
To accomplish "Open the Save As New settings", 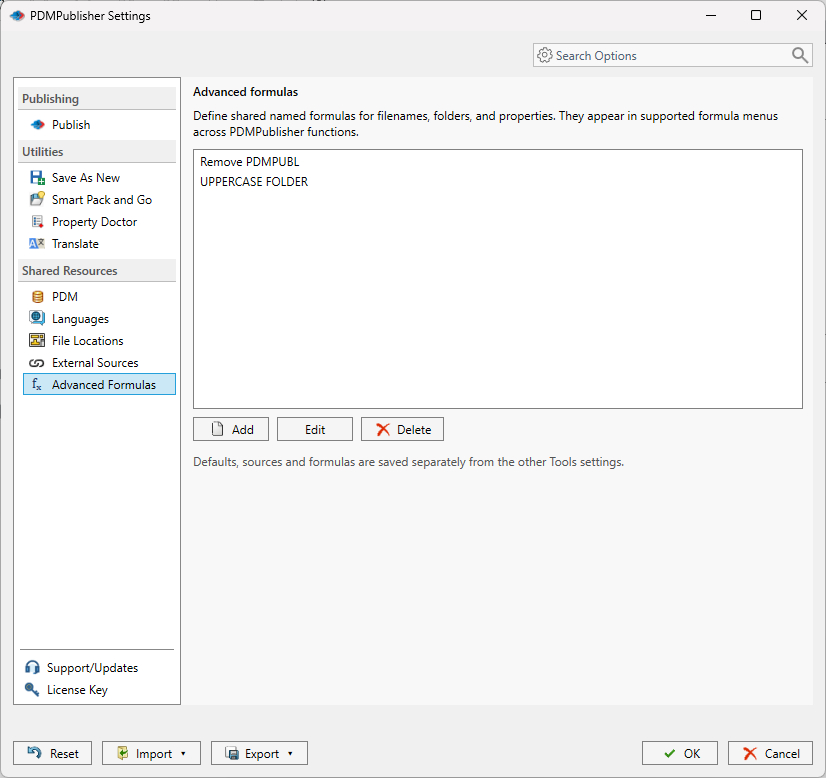I will click(x=85, y=178).
